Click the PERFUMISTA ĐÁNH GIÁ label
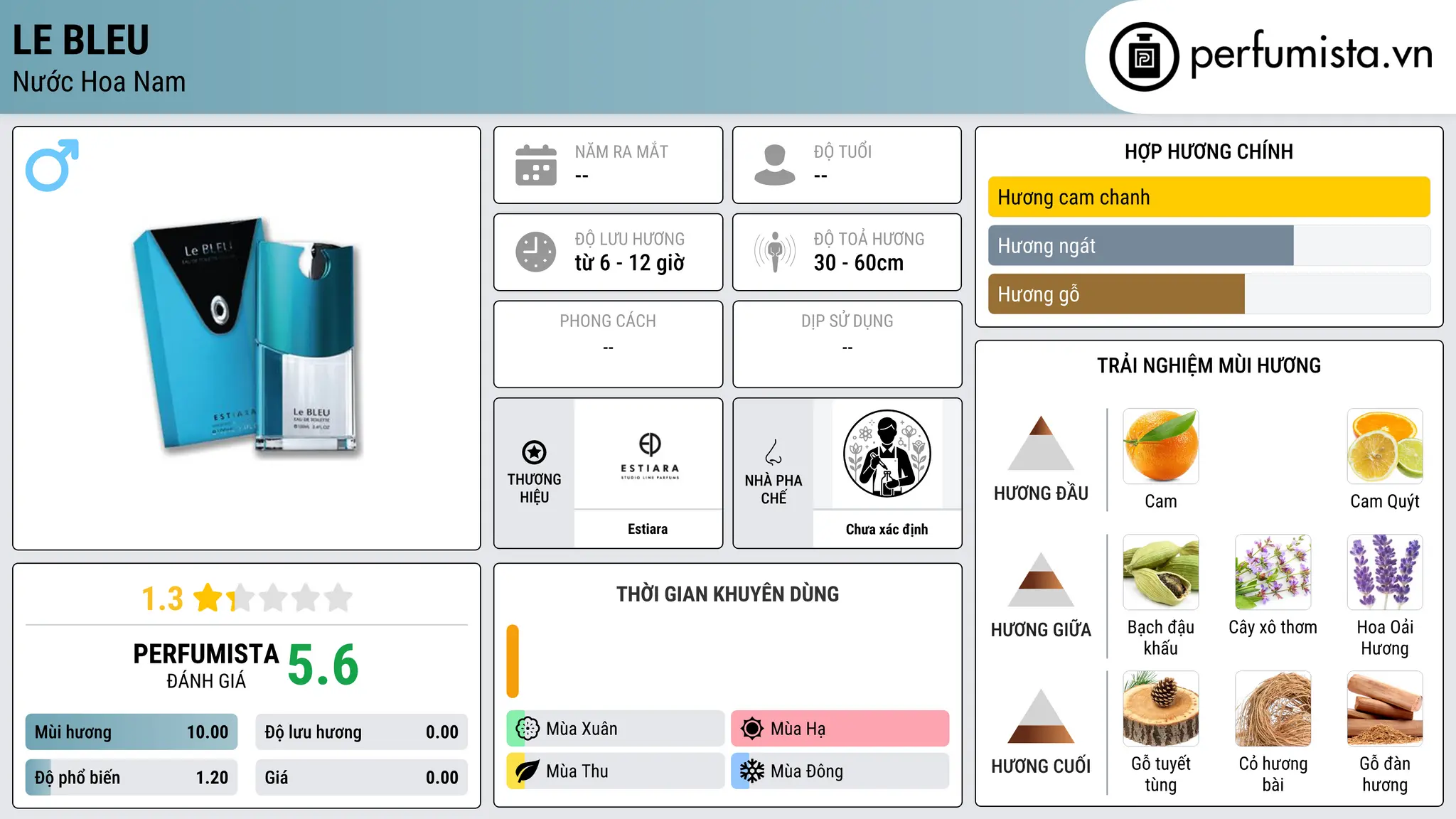This screenshot has width=1456, height=819. tap(206, 665)
